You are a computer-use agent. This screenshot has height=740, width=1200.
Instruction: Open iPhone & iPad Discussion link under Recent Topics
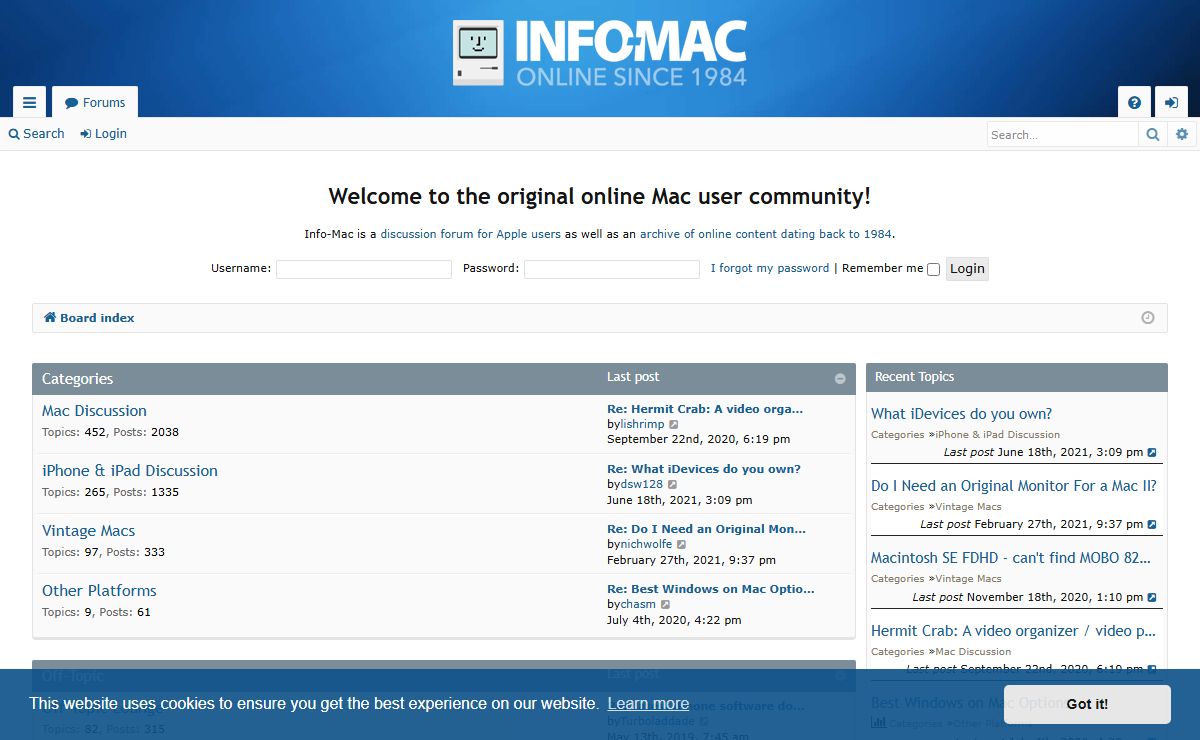tap(997, 435)
